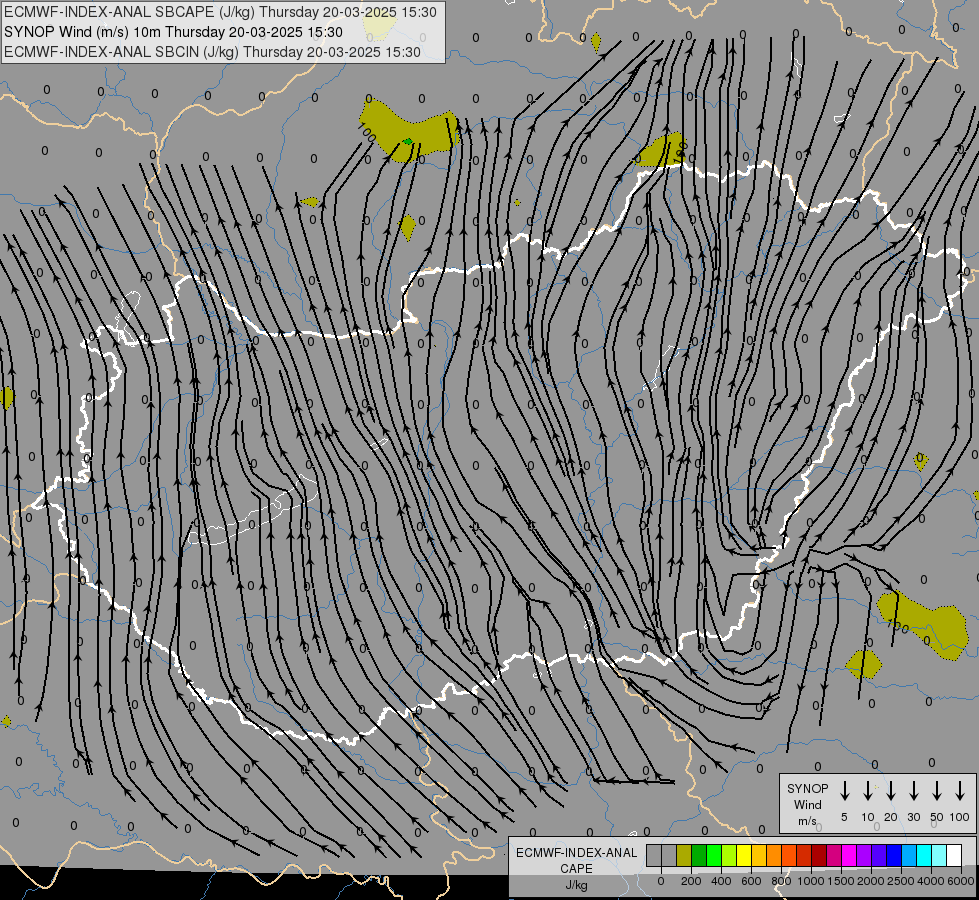
Task: Click the SBCAPE title line in the header
Action: click(x=220, y=12)
